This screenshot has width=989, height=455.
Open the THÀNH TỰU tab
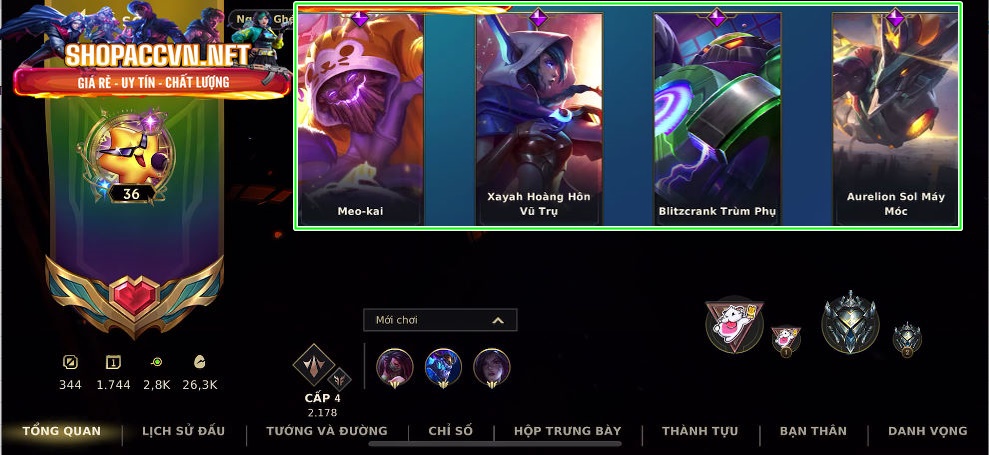coord(700,431)
